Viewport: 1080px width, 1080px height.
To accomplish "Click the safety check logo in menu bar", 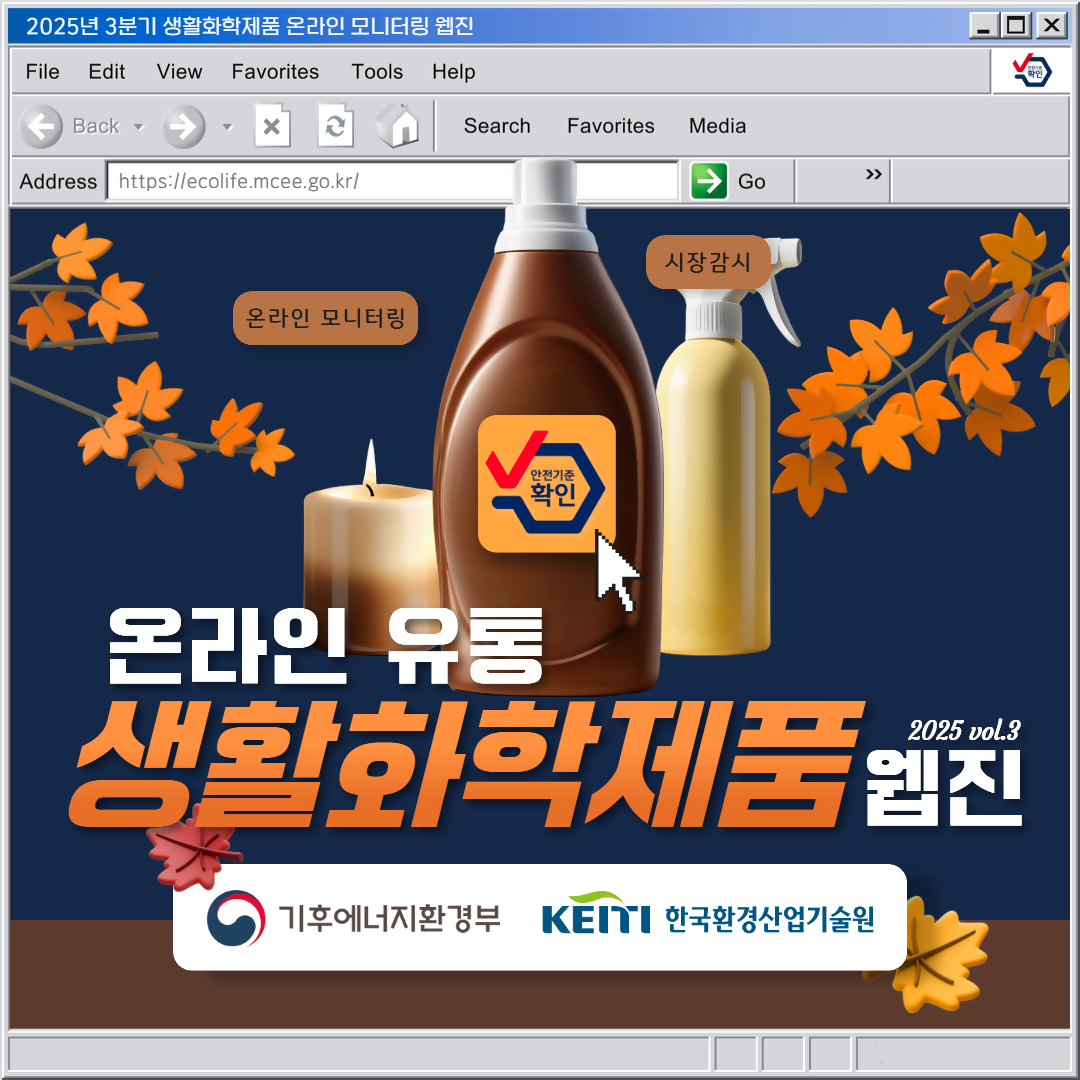I will 1031,71.
